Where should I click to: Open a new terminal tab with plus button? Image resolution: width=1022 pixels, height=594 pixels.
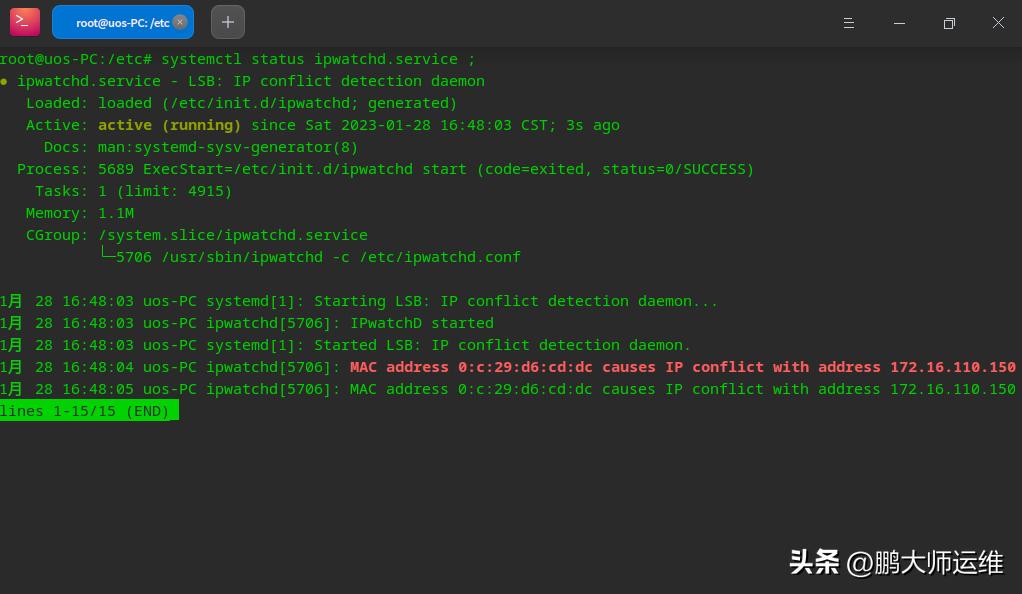coord(228,22)
